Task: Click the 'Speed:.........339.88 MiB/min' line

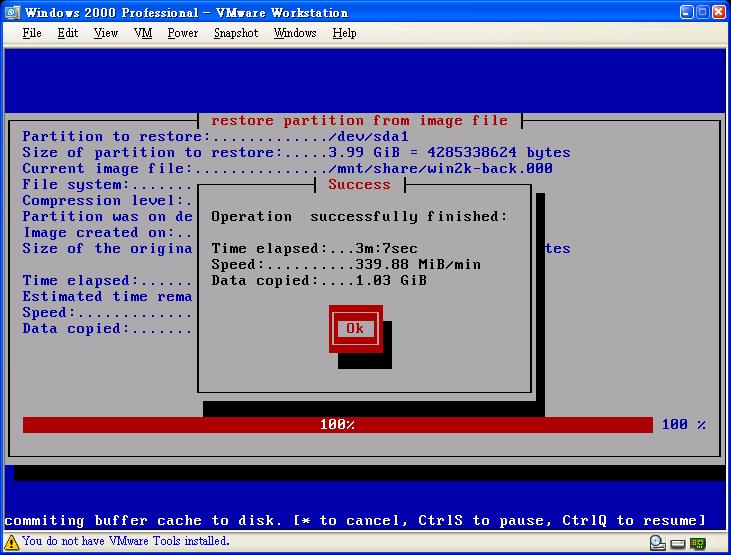Action: [x=345, y=264]
